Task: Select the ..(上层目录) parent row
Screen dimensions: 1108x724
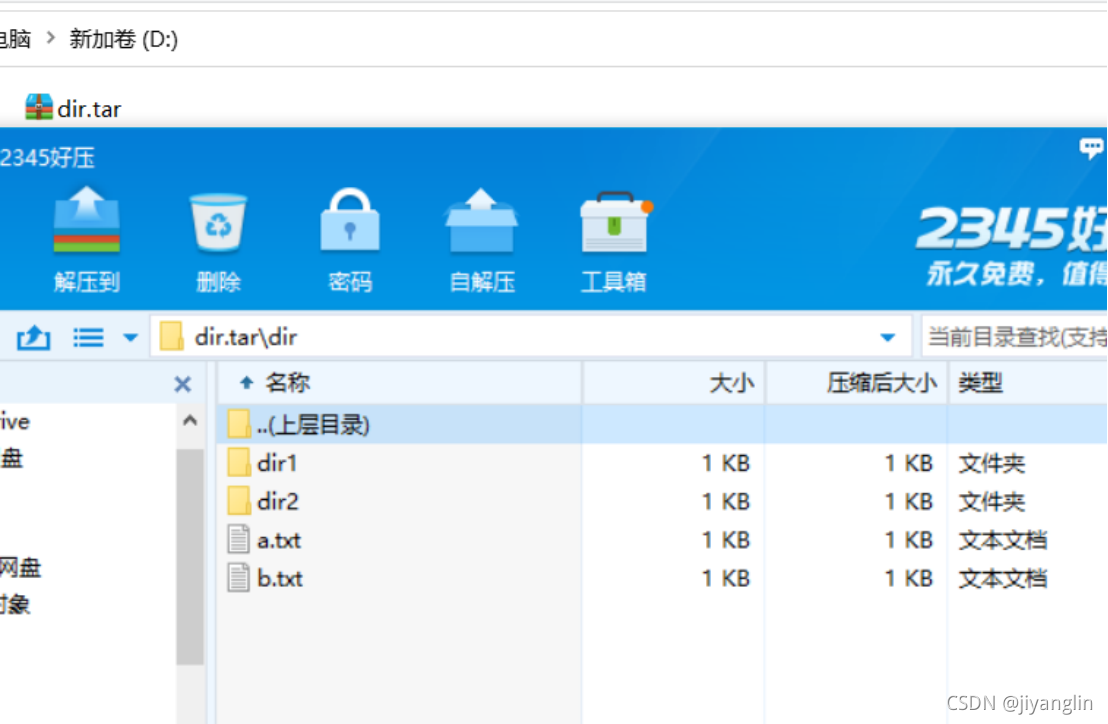Action: coord(662,425)
